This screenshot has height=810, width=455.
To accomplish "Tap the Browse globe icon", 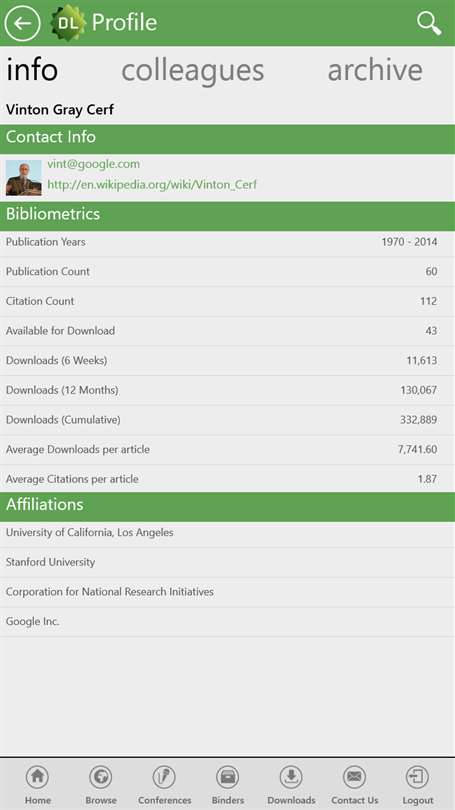I will pyautogui.click(x=101, y=776).
